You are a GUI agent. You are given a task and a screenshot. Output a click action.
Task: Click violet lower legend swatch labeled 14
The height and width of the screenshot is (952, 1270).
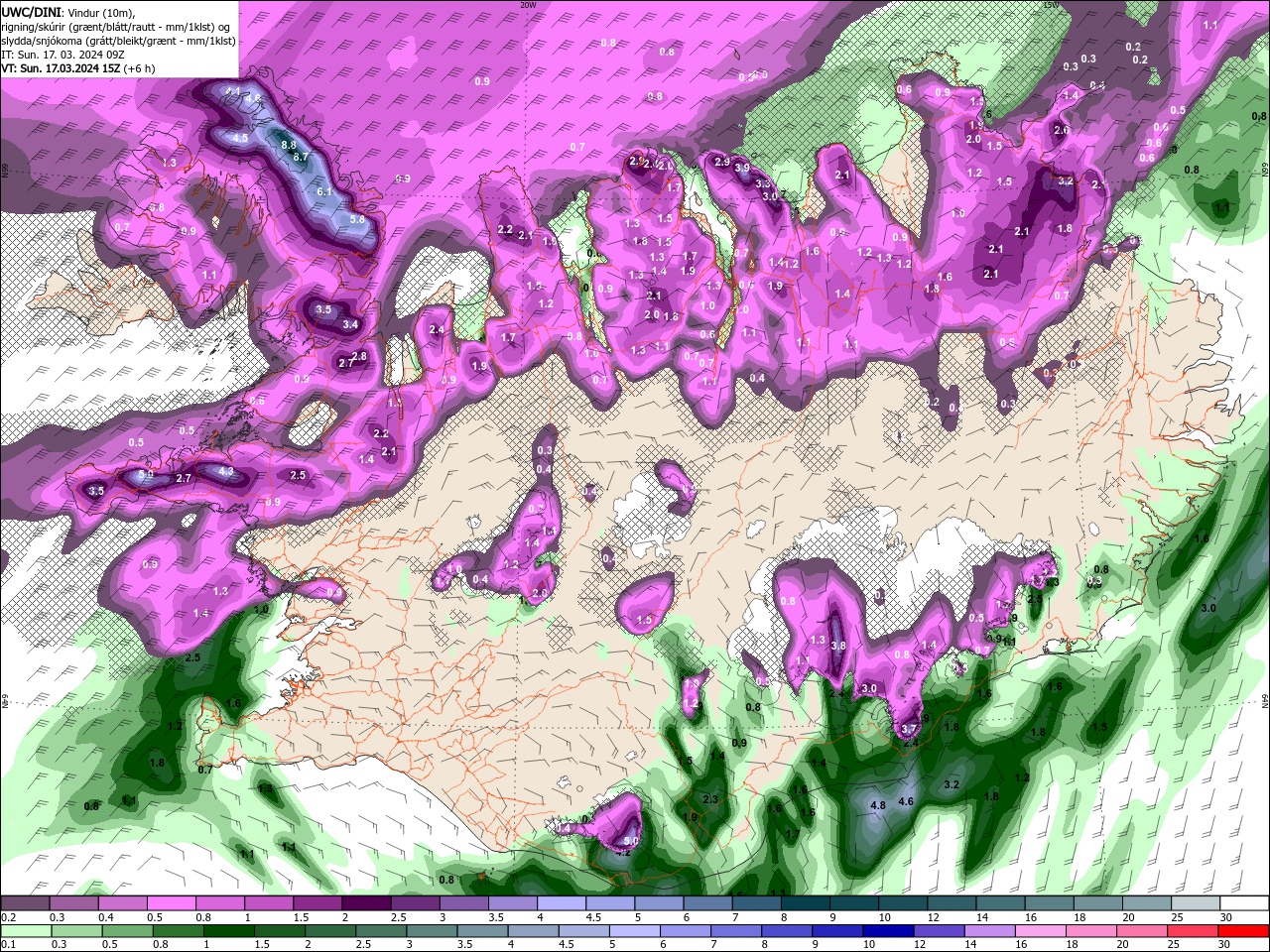989,931
